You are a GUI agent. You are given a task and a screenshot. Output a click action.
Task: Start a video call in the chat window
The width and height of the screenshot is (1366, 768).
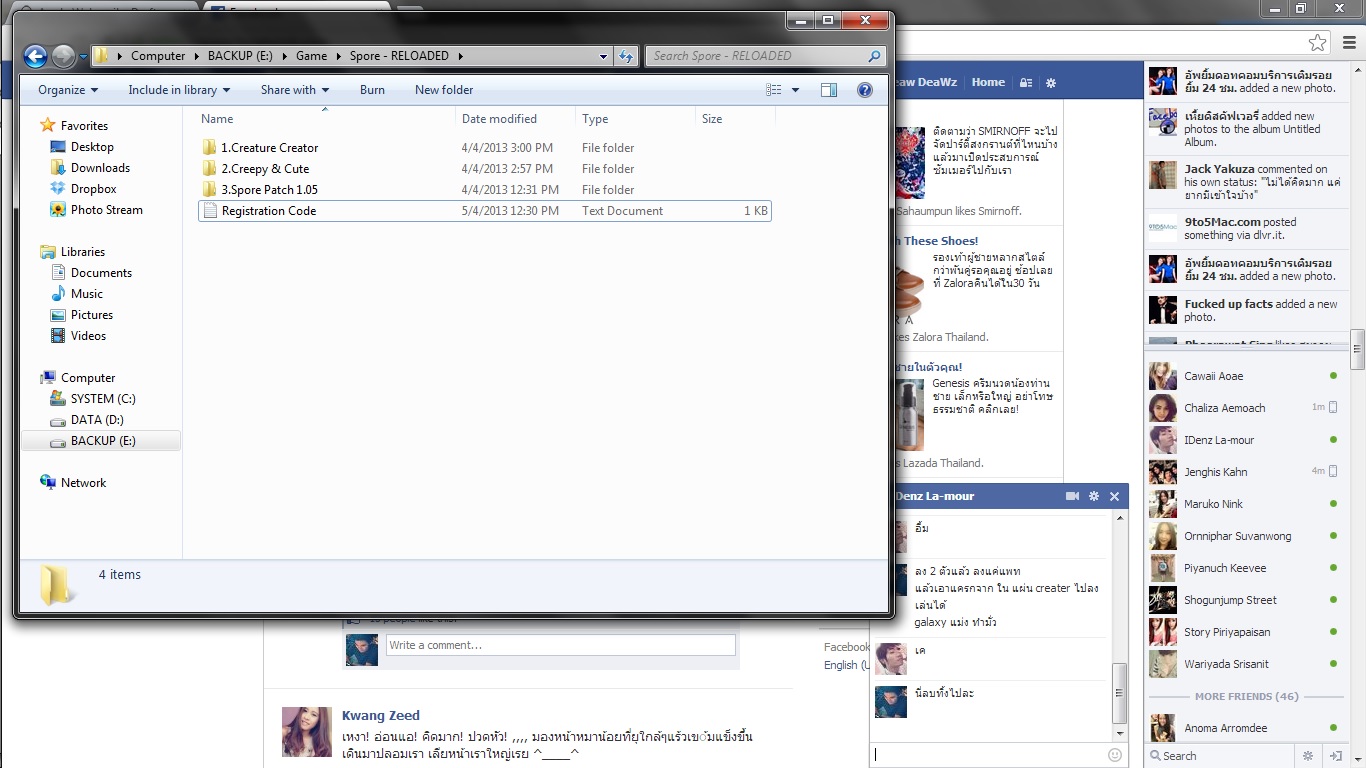point(1073,496)
